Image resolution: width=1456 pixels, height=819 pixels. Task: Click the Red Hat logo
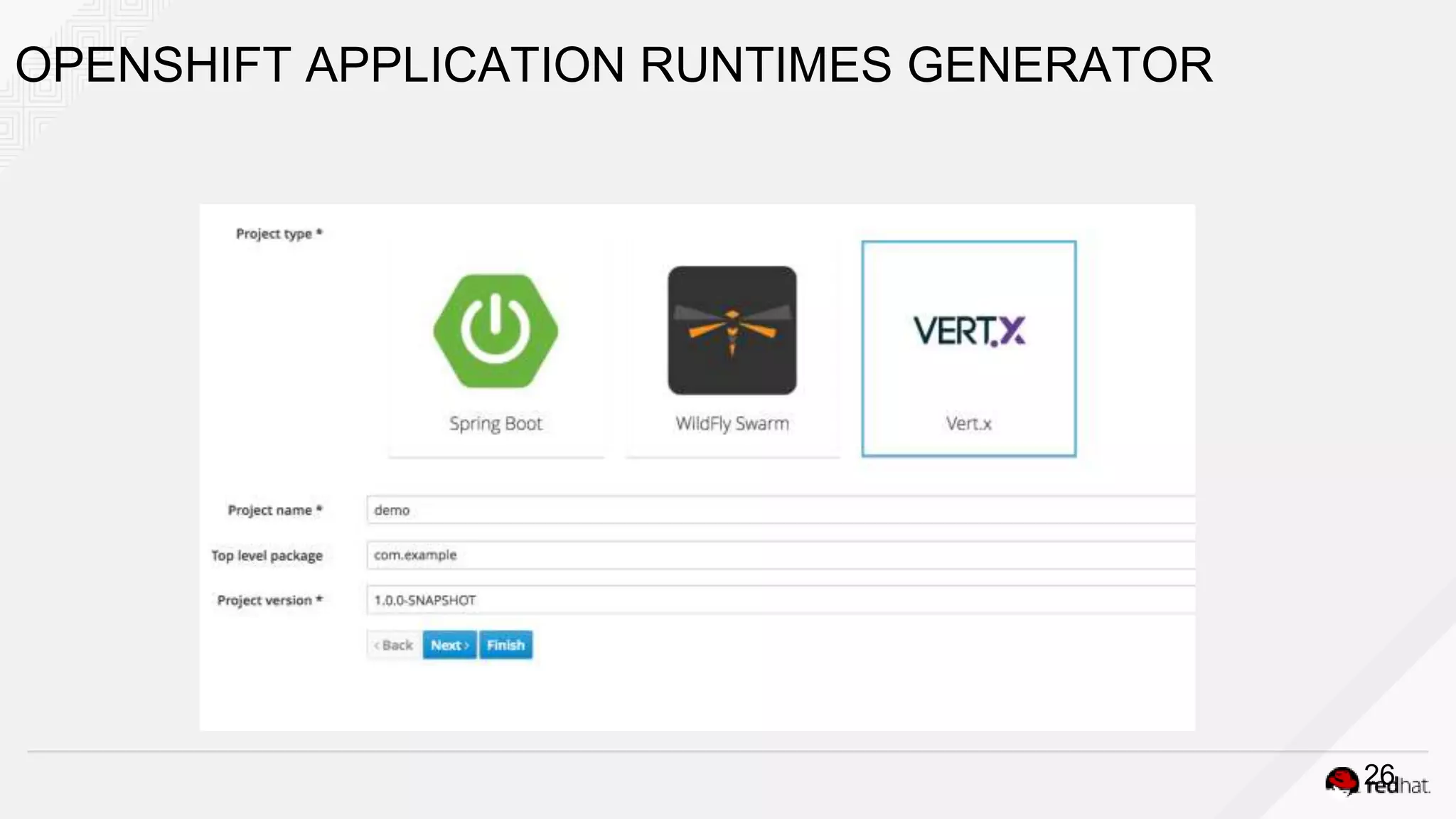(x=1377, y=781)
